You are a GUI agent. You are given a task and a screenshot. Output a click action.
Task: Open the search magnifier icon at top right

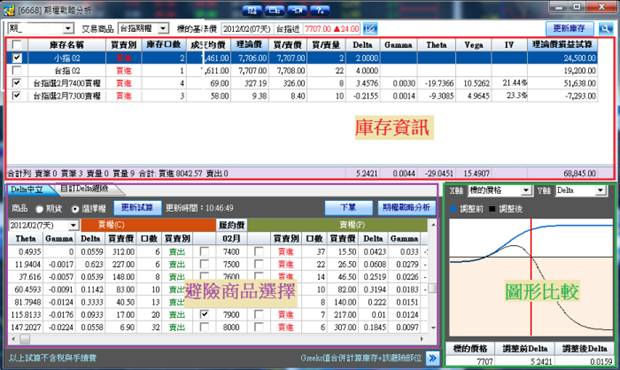coord(605,28)
